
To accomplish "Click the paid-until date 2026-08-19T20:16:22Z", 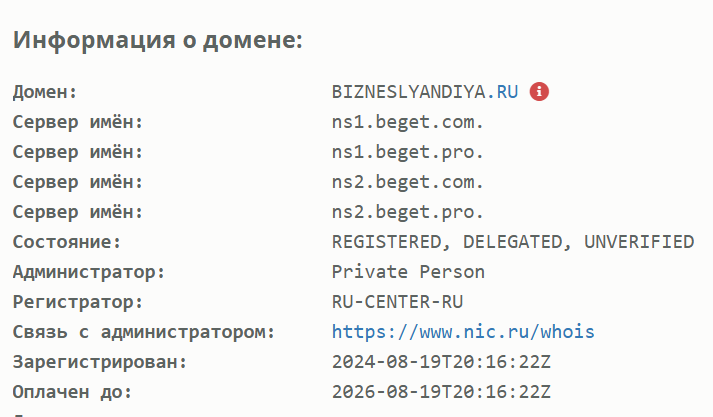I will pyautogui.click(x=441, y=391).
